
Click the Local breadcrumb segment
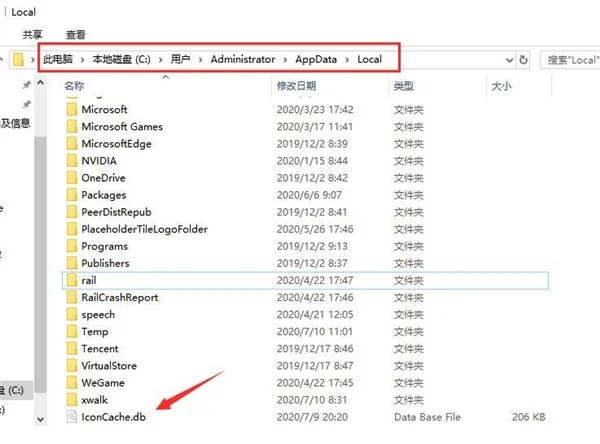click(370, 59)
